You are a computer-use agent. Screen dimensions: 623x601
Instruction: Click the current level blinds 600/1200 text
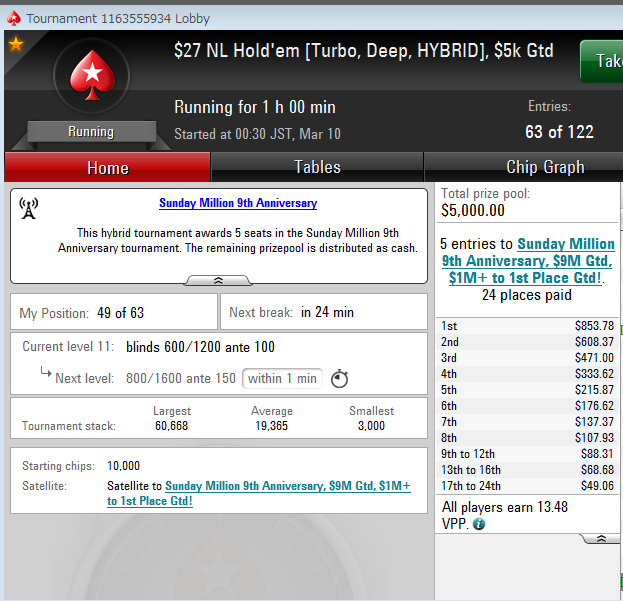point(200,347)
